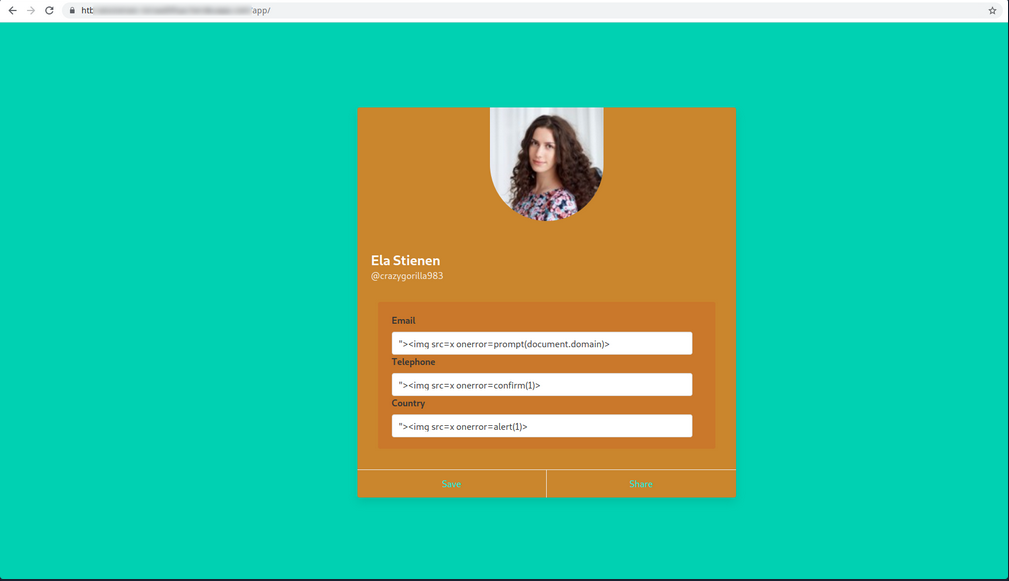Select the Country input field
The height and width of the screenshot is (581, 1009).
coord(541,425)
